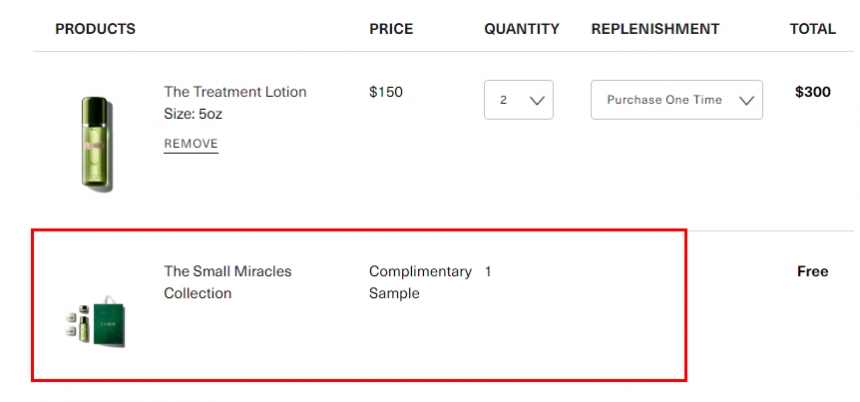This screenshot has width=860, height=402.
Task: Click the sample quantity value 1
Action: (x=488, y=271)
